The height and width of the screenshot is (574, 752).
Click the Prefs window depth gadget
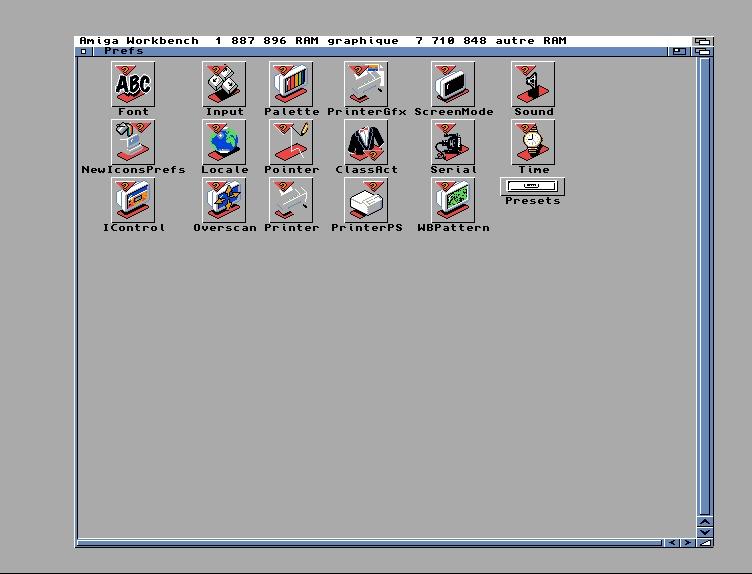click(703, 51)
